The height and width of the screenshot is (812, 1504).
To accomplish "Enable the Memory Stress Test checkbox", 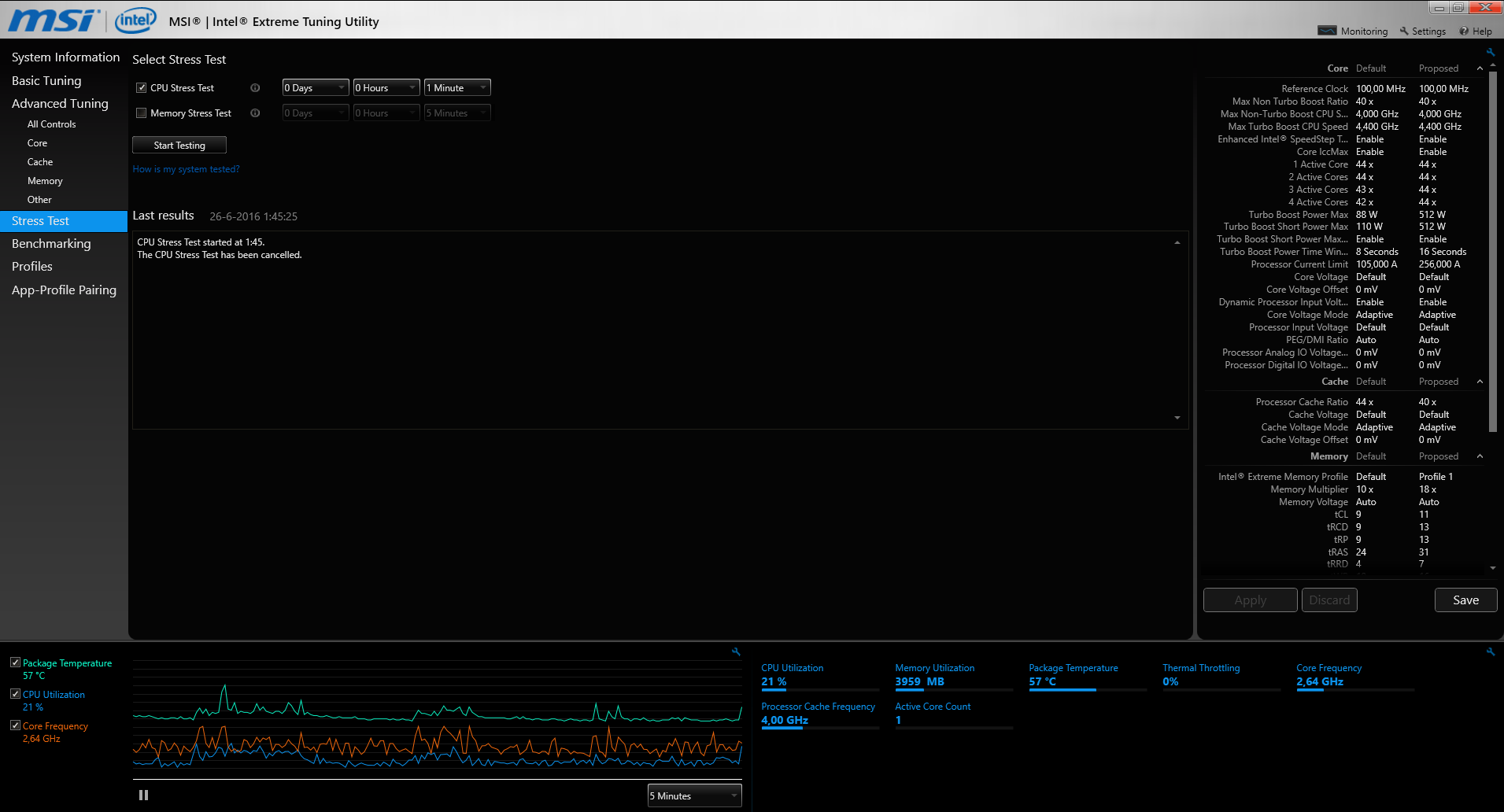I will point(142,113).
